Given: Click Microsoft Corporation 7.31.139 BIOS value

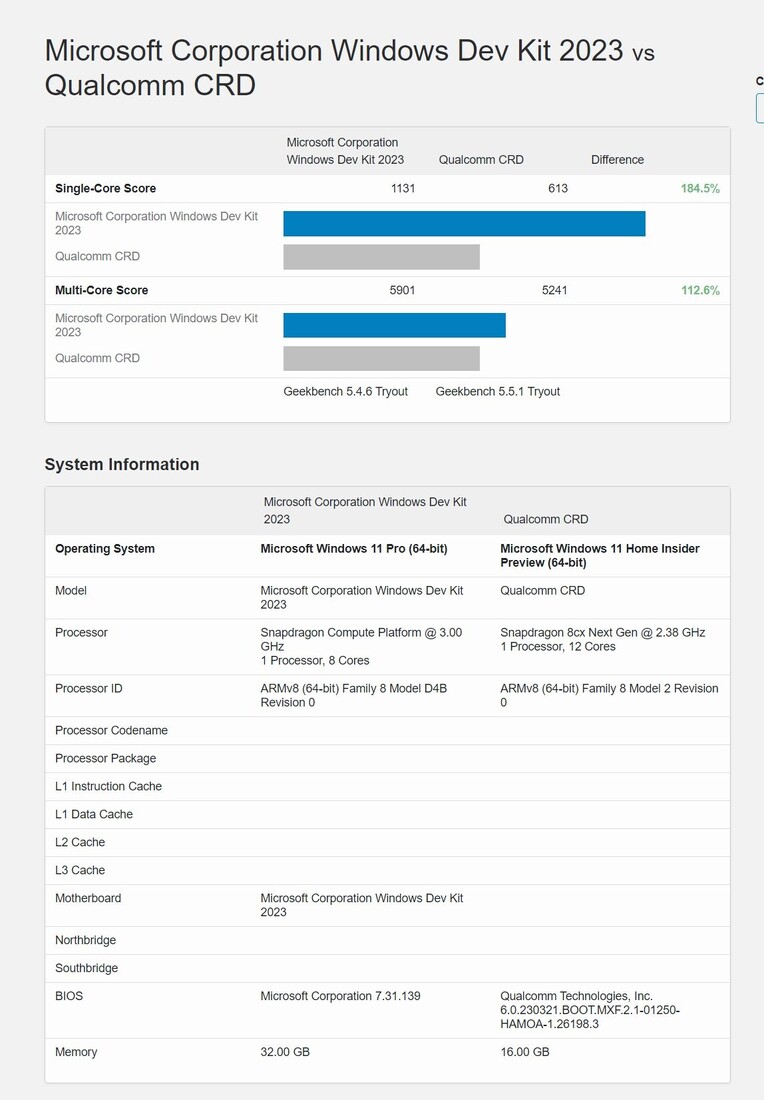Looking at the screenshot, I should (340, 996).
